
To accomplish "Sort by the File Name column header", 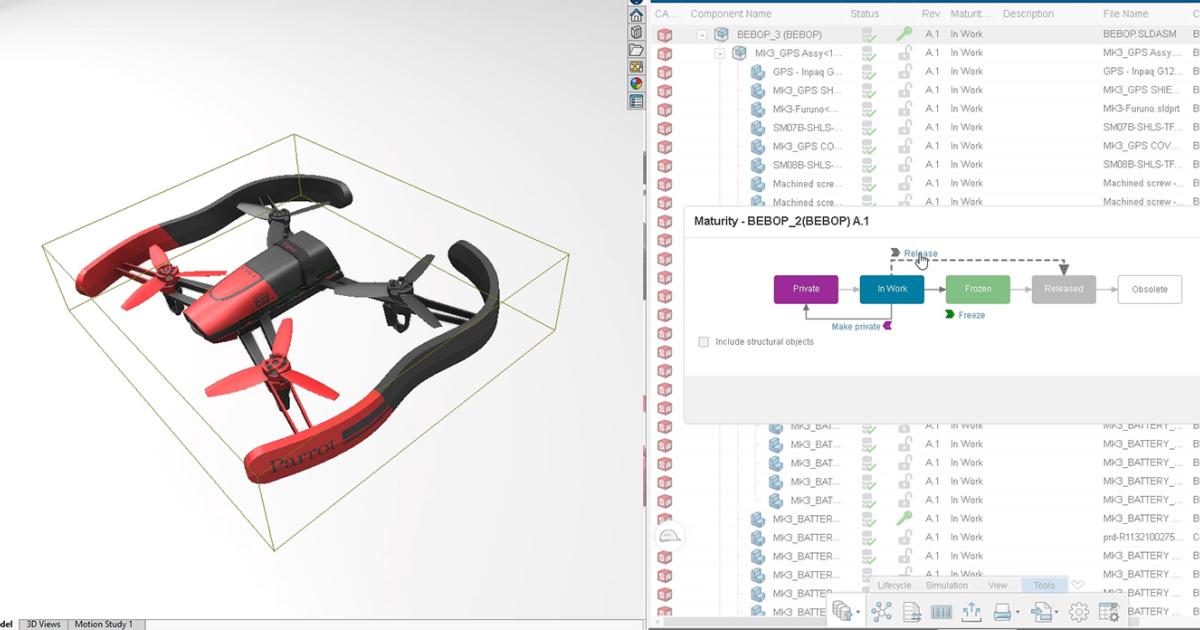I will tap(1126, 14).
